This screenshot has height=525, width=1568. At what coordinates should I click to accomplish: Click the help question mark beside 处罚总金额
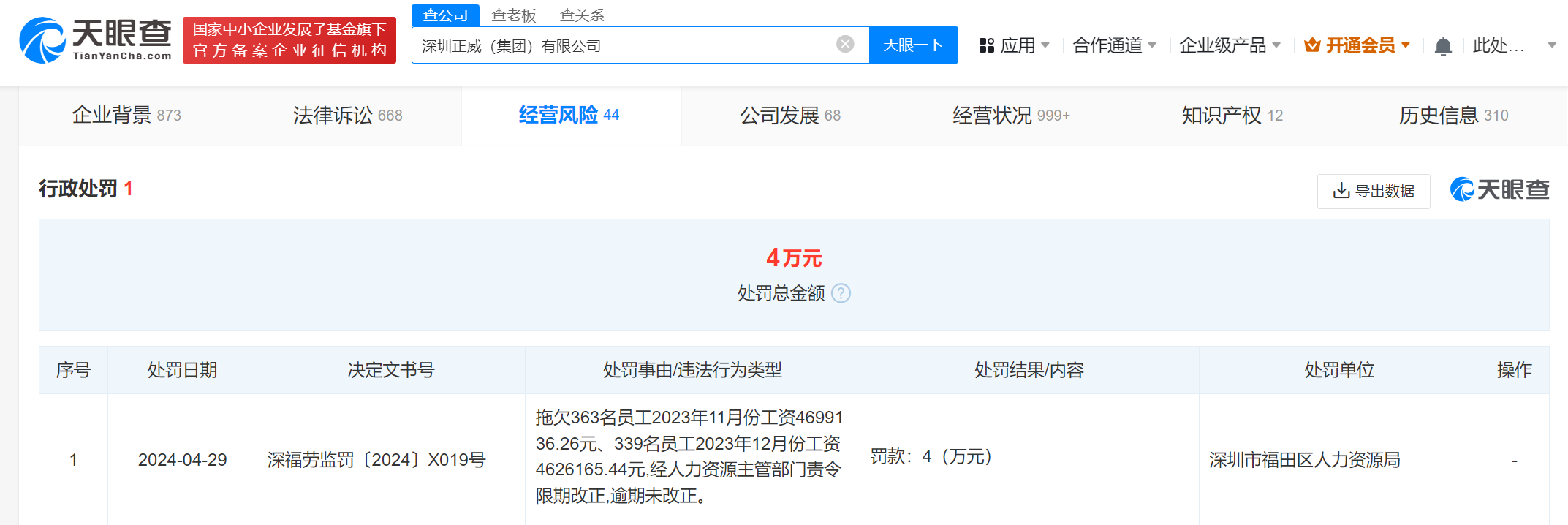point(841,293)
